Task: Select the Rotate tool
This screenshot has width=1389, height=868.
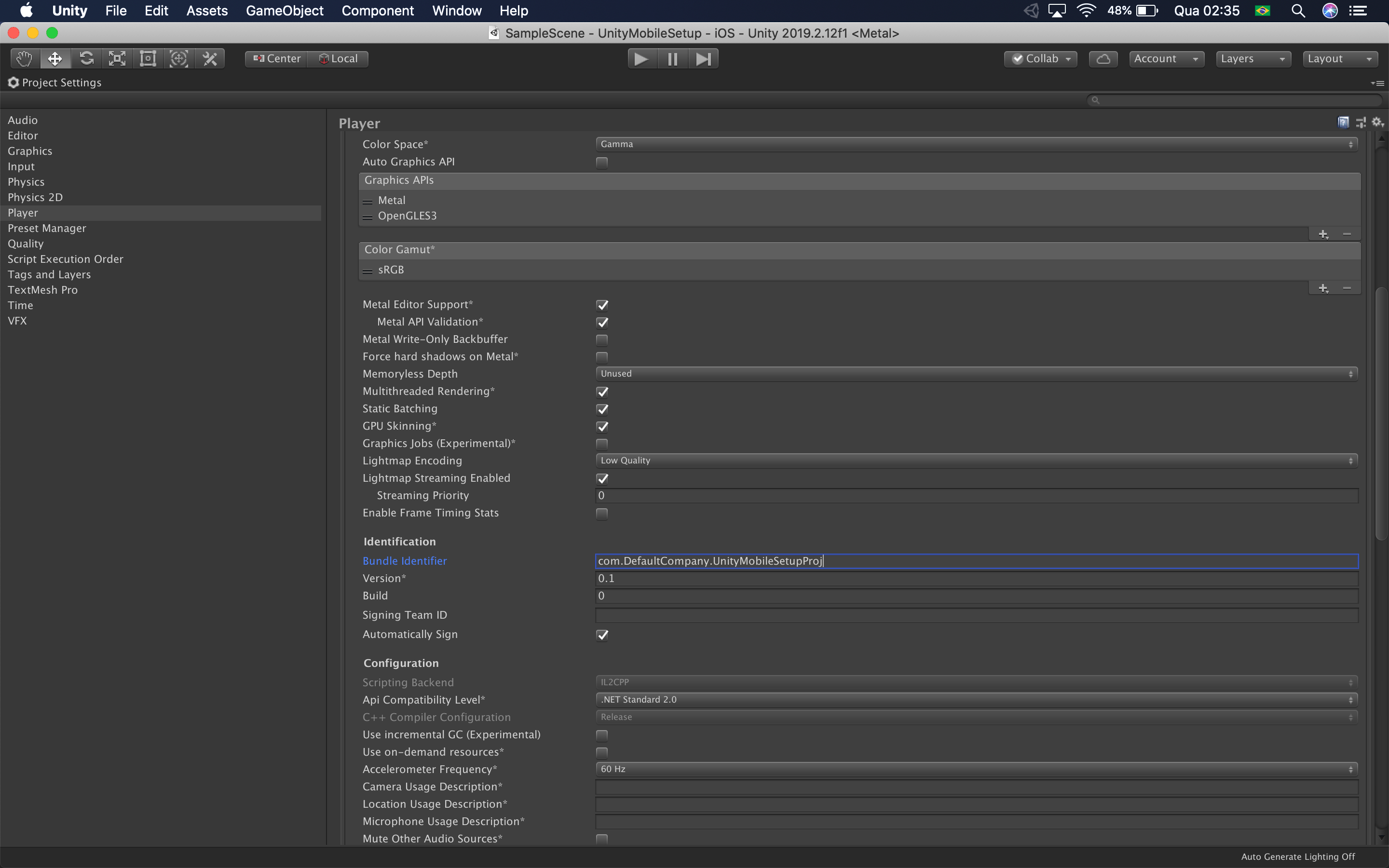Action: coord(86,58)
